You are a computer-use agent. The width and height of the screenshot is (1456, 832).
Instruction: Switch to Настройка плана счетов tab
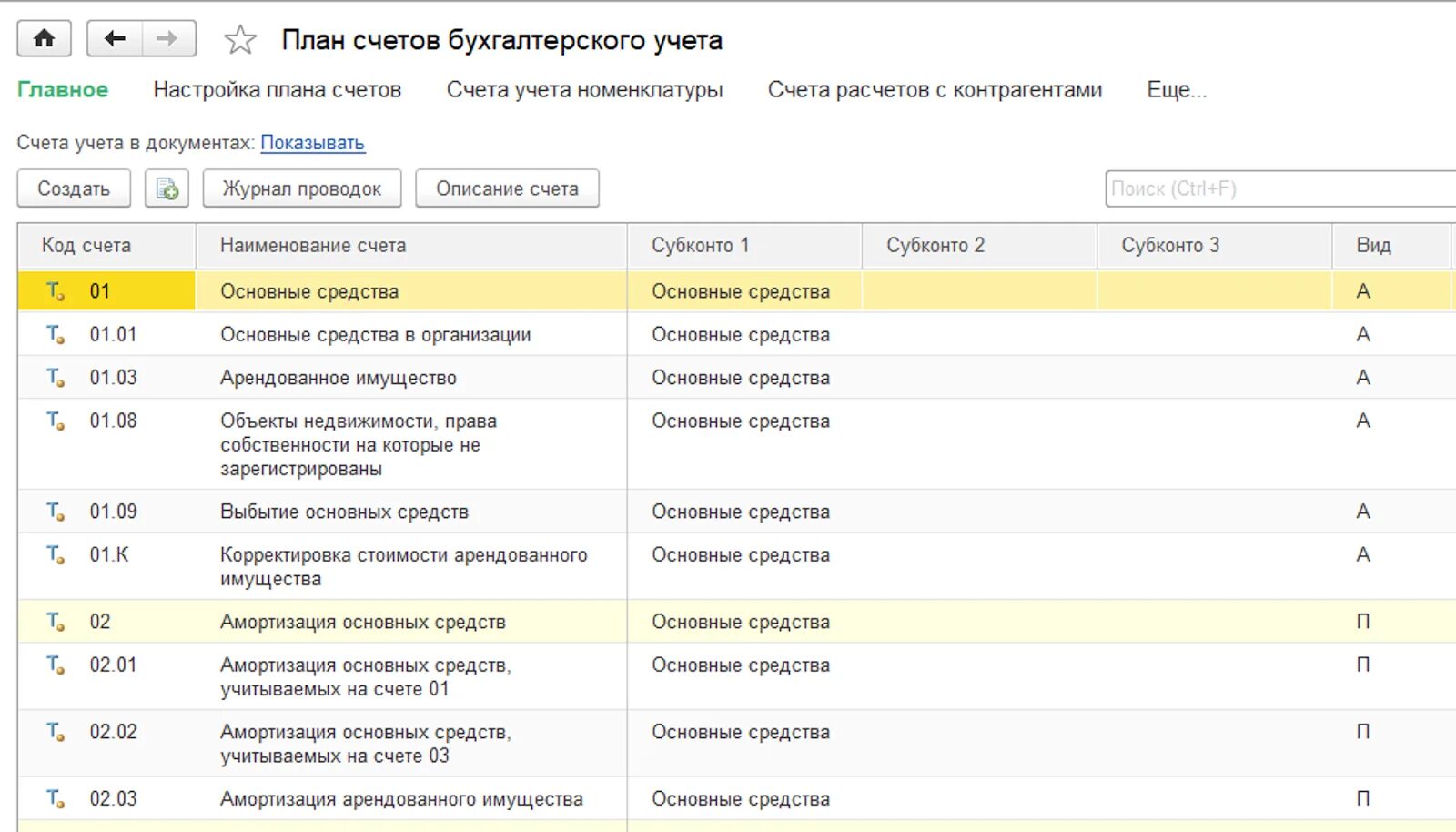(277, 90)
